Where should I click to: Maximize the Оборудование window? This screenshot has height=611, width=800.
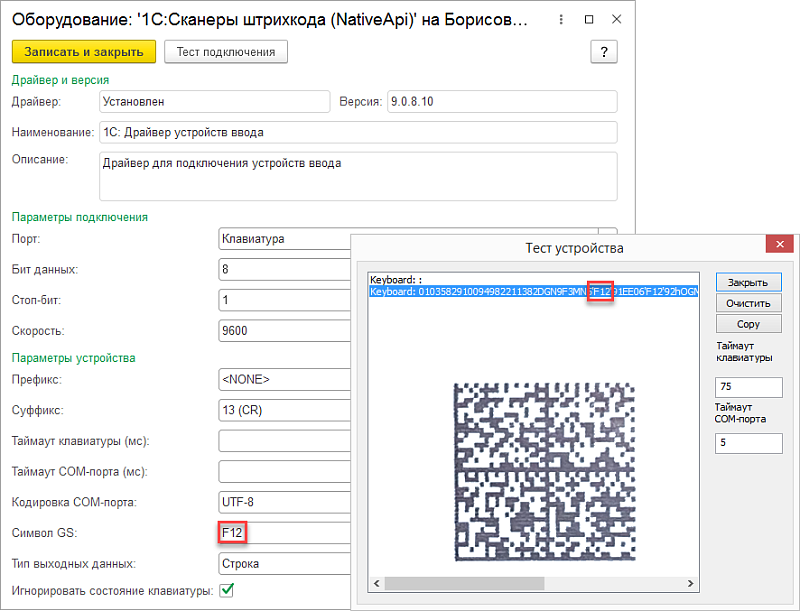coord(589,19)
